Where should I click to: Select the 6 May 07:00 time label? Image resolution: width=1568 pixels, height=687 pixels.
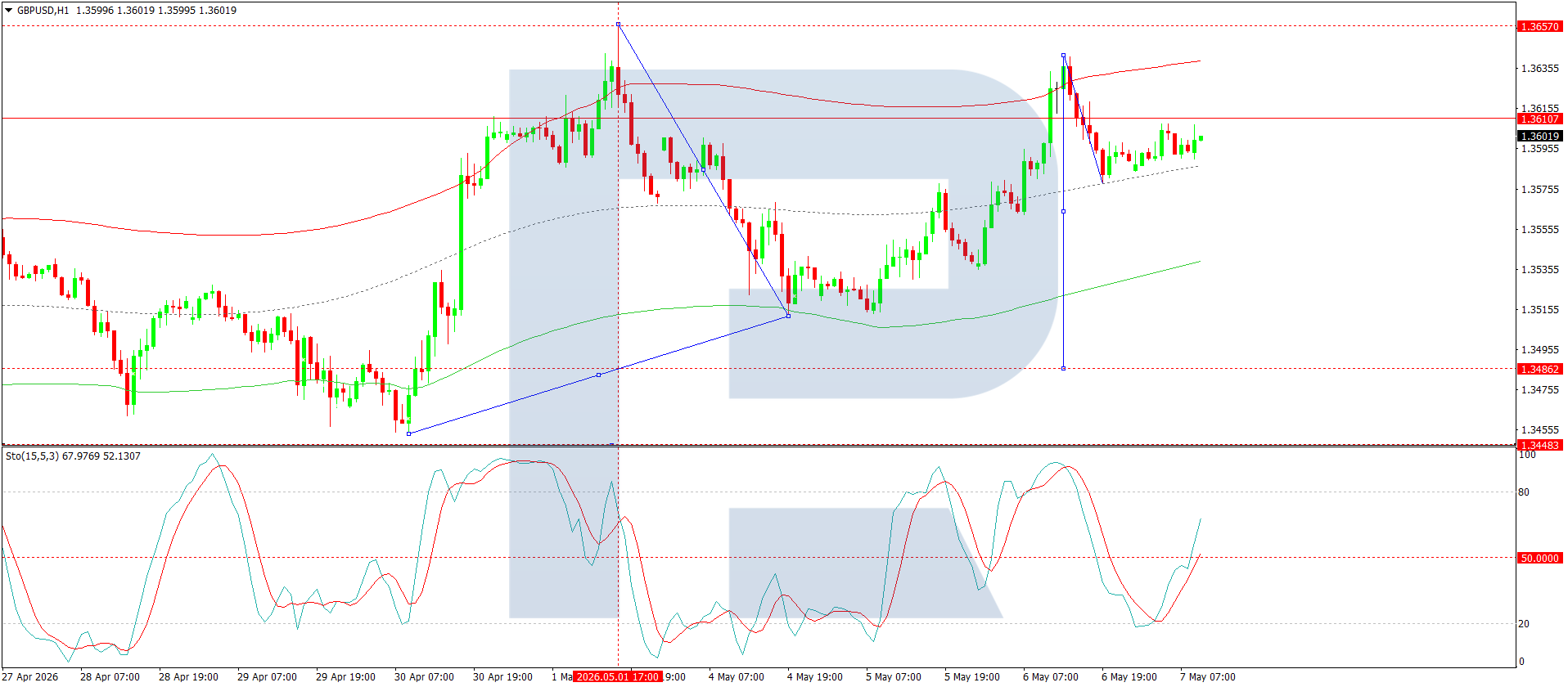[x=1050, y=677]
